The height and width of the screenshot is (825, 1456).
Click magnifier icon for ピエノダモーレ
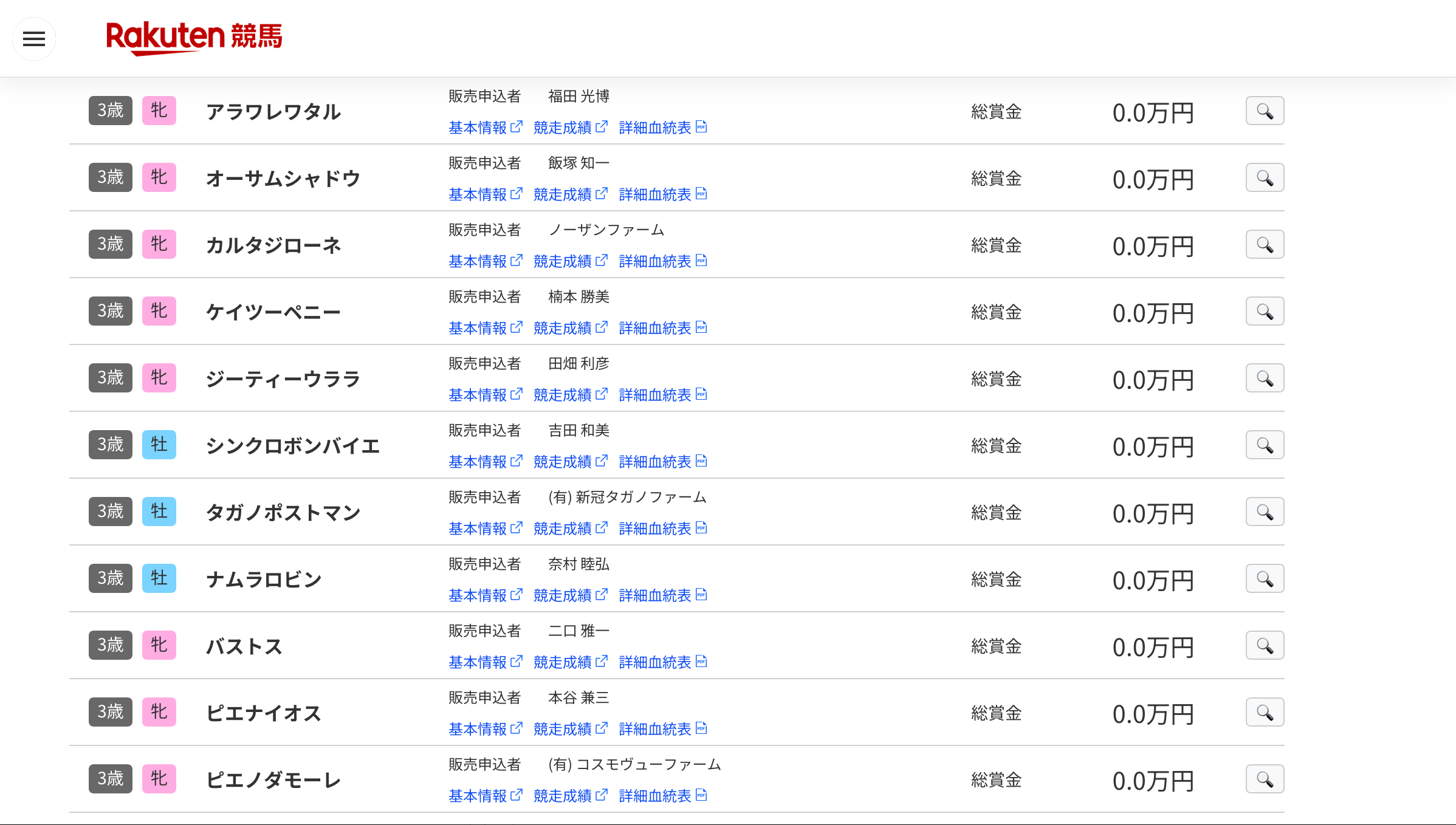tap(1265, 779)
